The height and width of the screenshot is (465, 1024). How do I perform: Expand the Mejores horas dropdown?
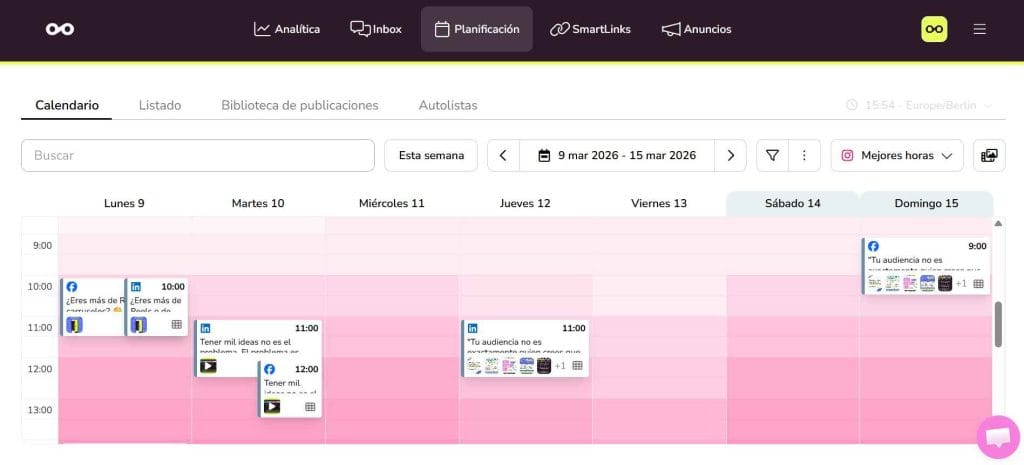[897, 155]
